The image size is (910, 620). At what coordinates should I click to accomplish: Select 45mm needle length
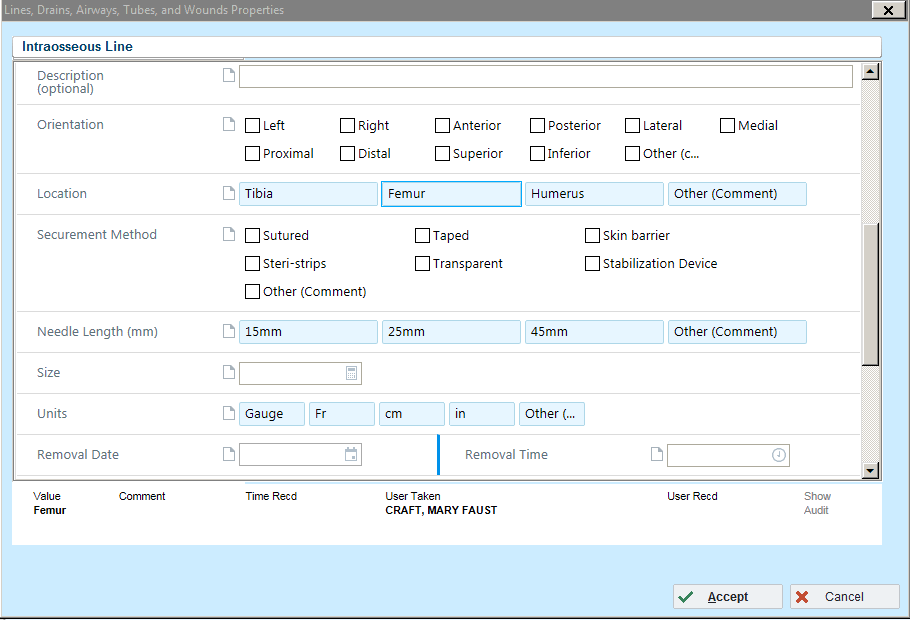594,332
